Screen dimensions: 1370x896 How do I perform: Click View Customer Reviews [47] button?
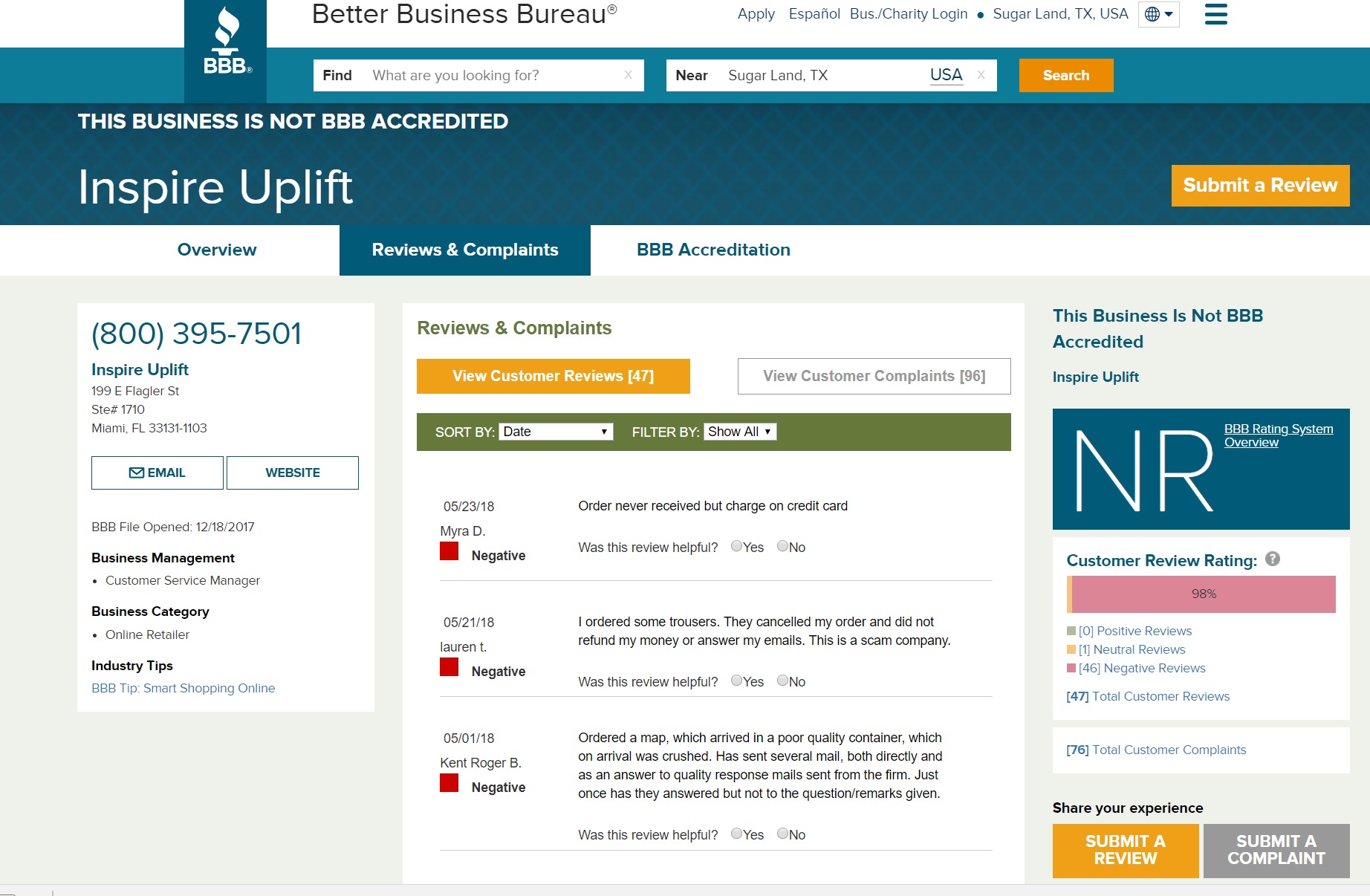click(553, 376)
